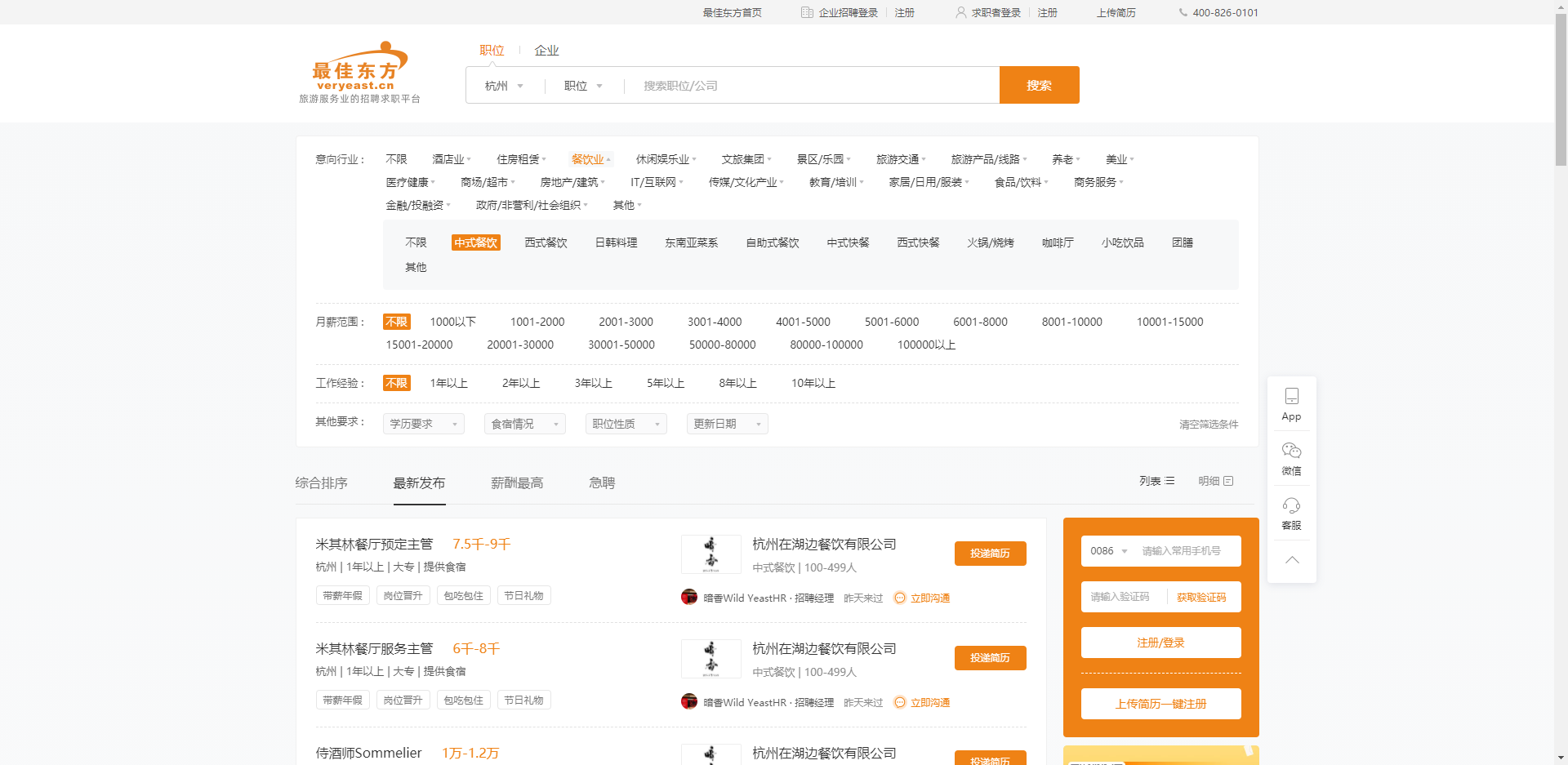Select 咖啡厅 cuisine filter
1568x765 pixels.
click(x=1058, y=242)
